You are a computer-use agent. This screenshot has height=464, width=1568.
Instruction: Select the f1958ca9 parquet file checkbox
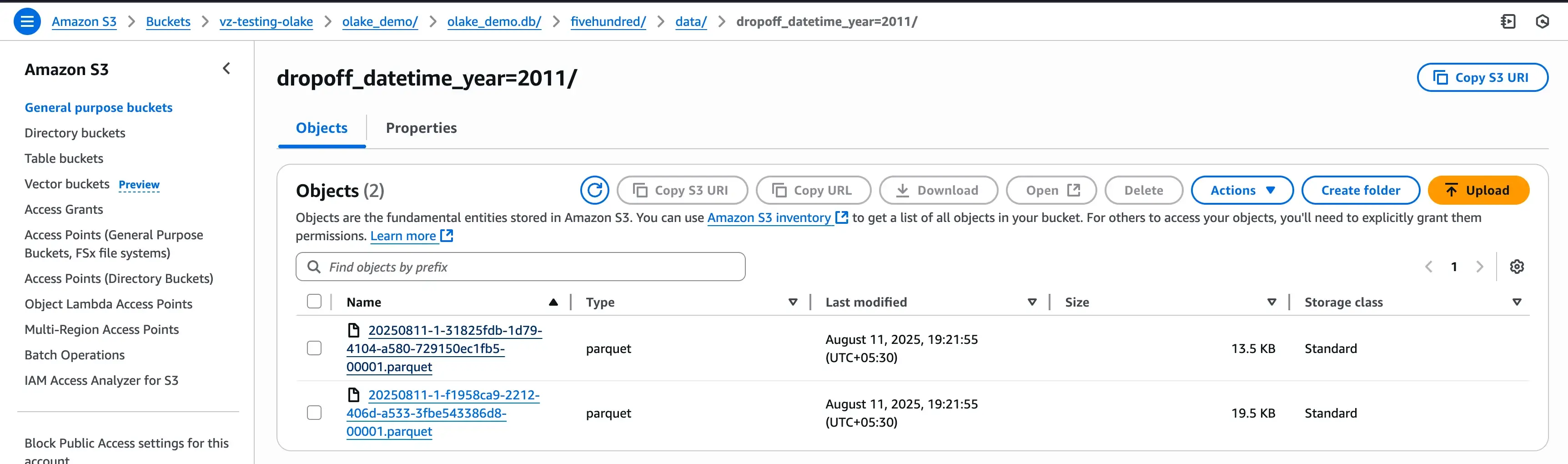pos(314,413)
